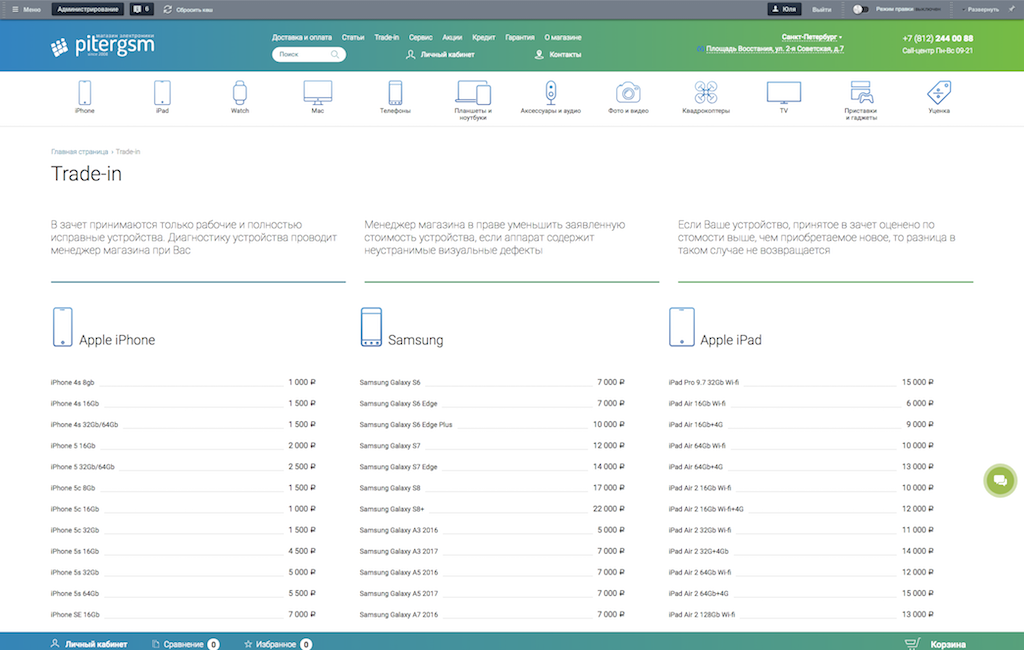This screenshot has width=1024, height=650.
Task: Toggle the Режим правки switch
Action: [x=861, y=10]
